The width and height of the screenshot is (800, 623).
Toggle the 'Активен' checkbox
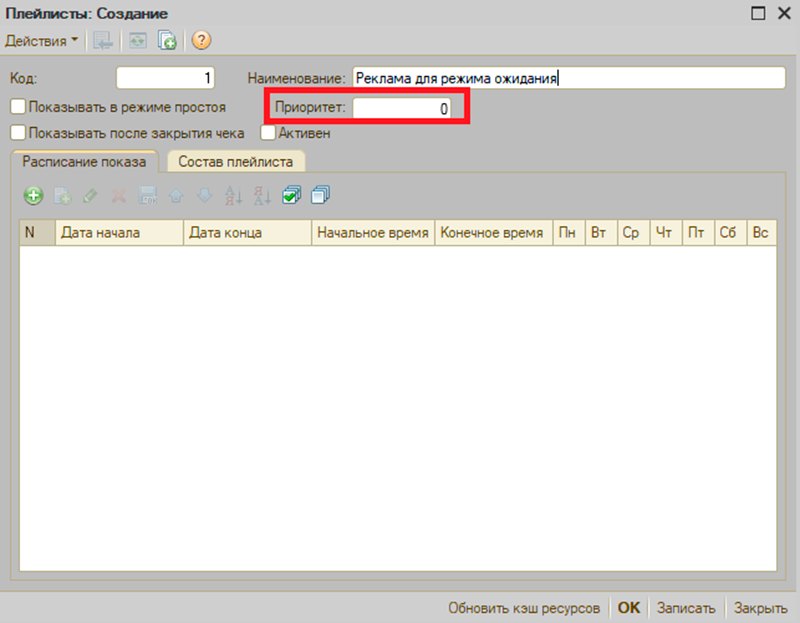point(268,133)
